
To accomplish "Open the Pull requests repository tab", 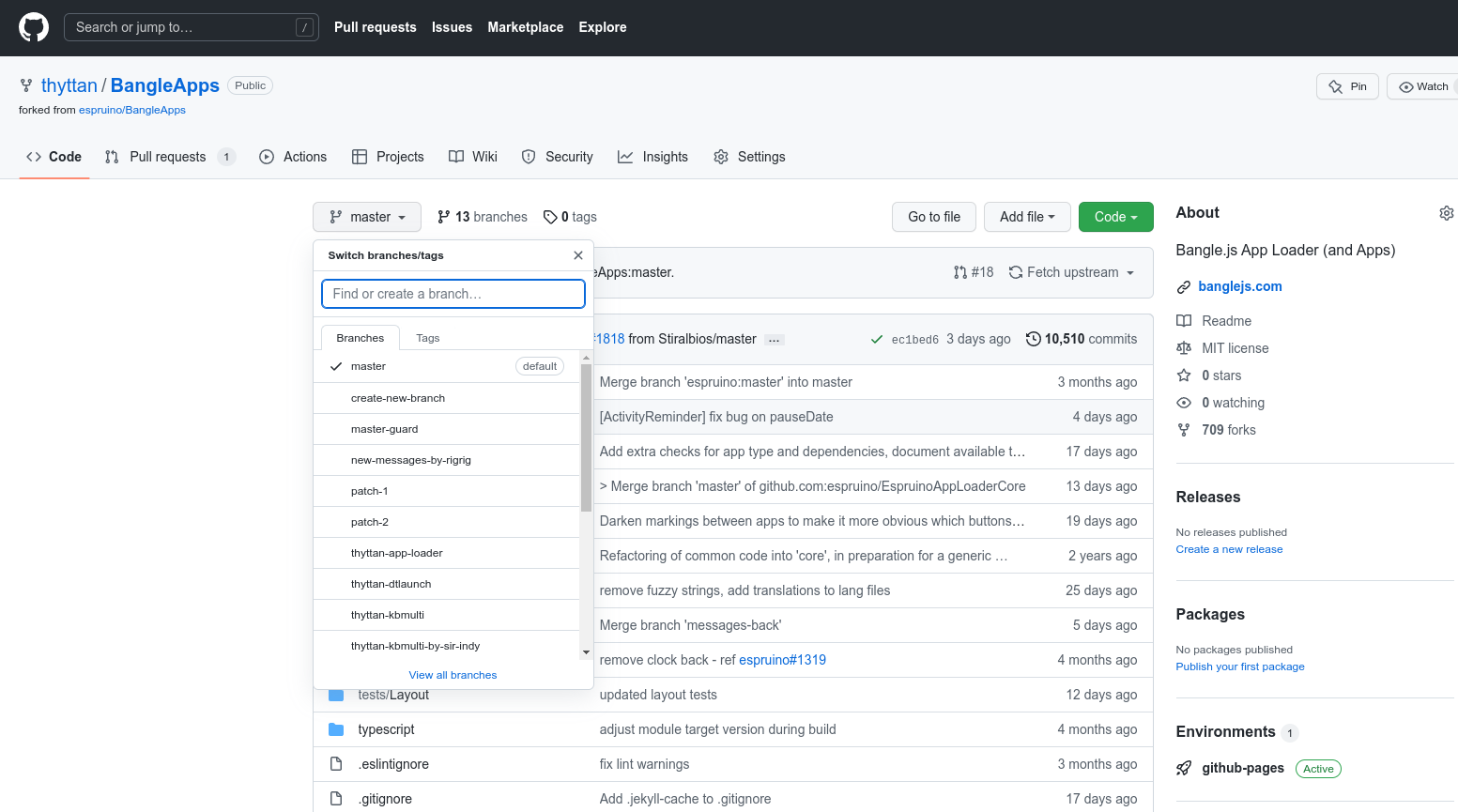I will [170, 157].
